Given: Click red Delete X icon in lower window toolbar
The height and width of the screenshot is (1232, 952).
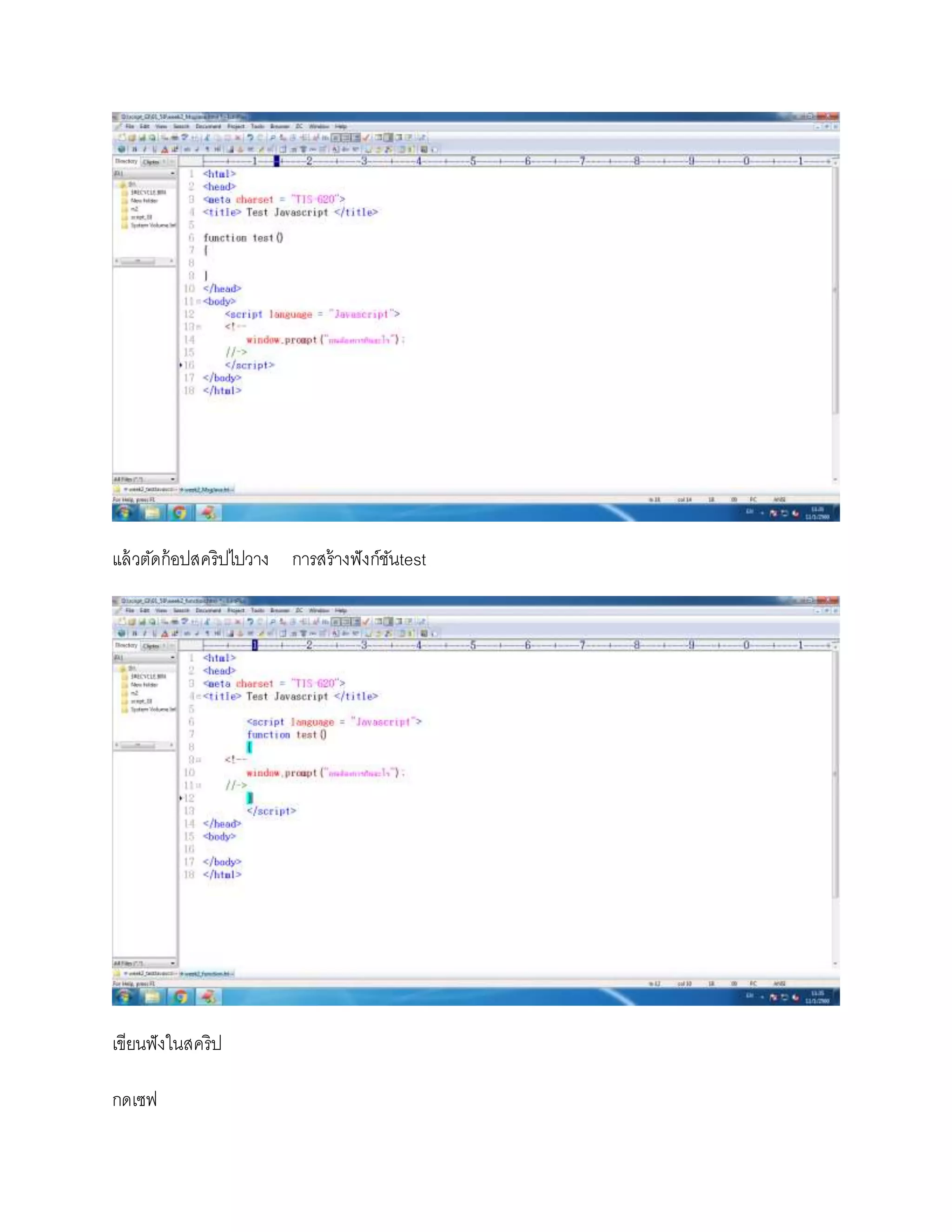Looking at the screenshot, I should click(238, 622).
